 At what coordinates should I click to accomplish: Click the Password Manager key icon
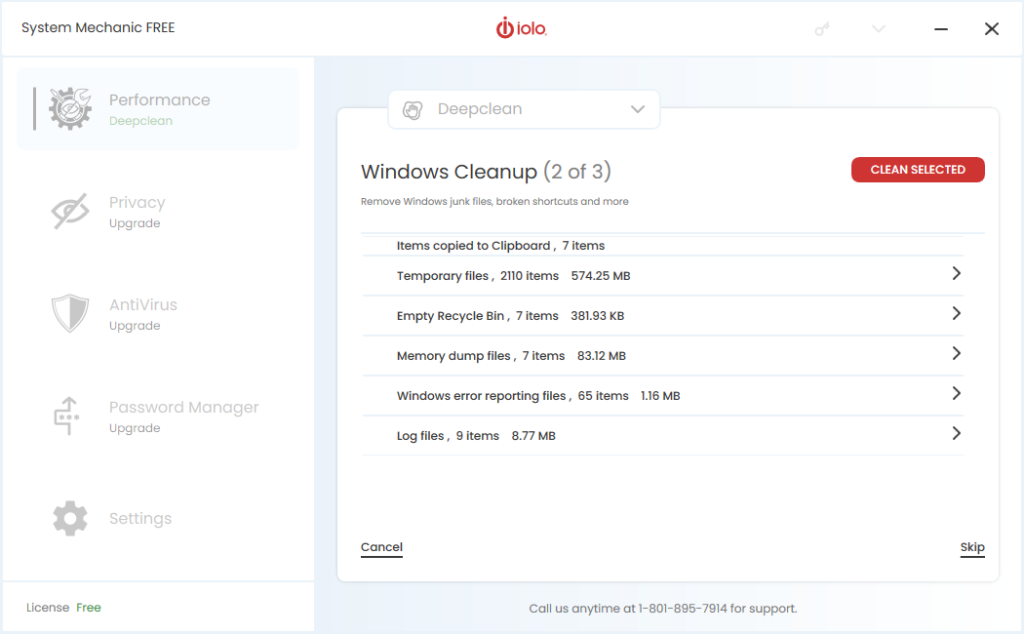[70, 415]
